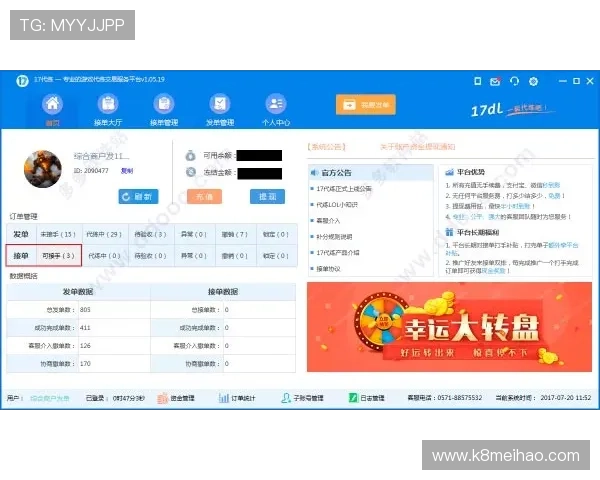
Task: Open the 首页 home icon
Action: [x=52, y=104]
